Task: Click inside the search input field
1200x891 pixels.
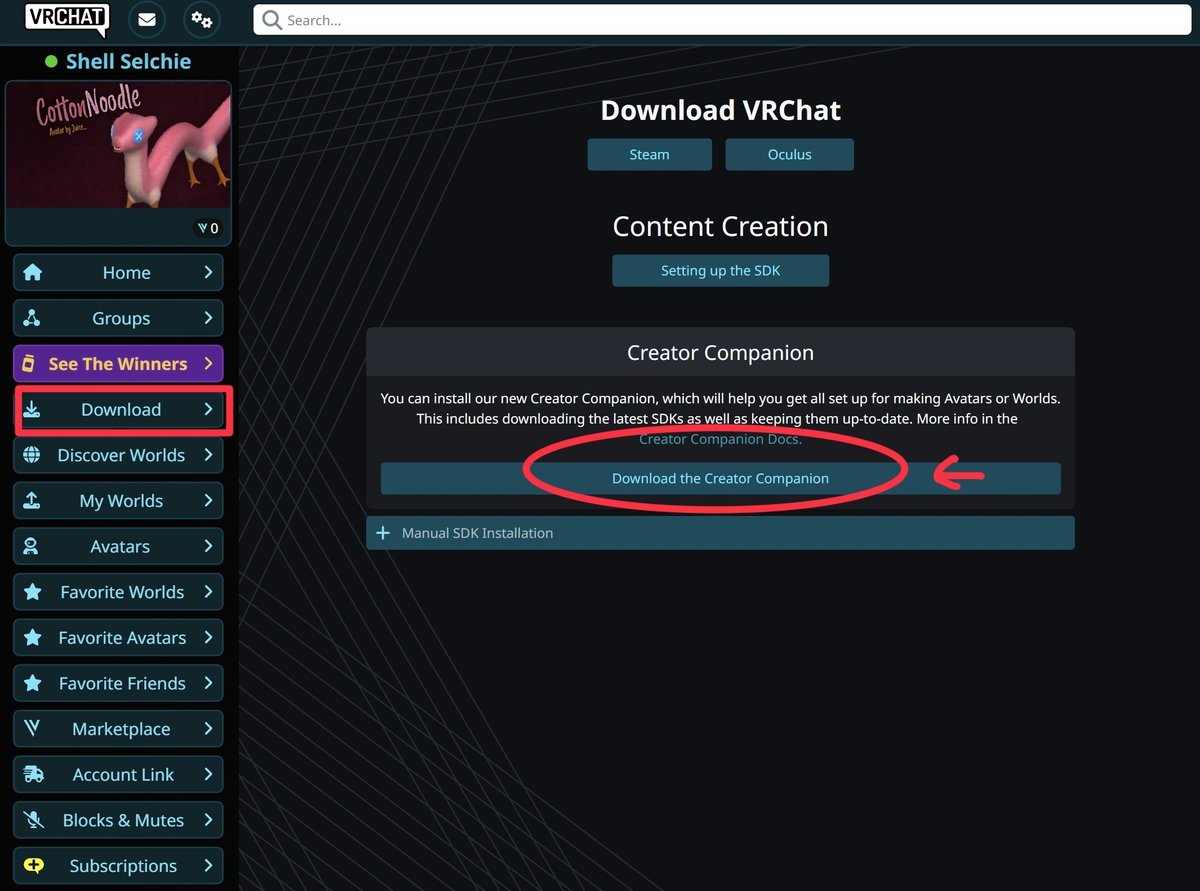Action: coord(600,20)
